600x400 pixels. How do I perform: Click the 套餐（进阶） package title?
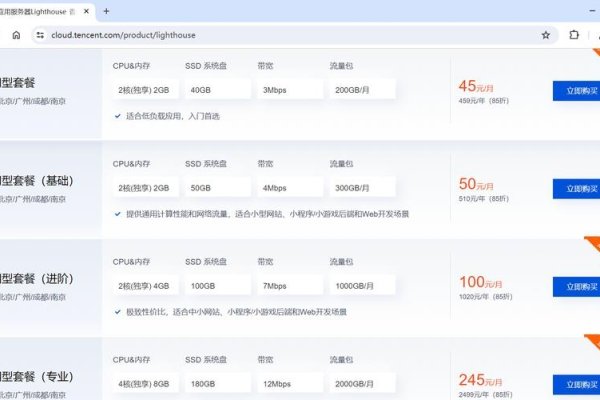coord(36,279)
